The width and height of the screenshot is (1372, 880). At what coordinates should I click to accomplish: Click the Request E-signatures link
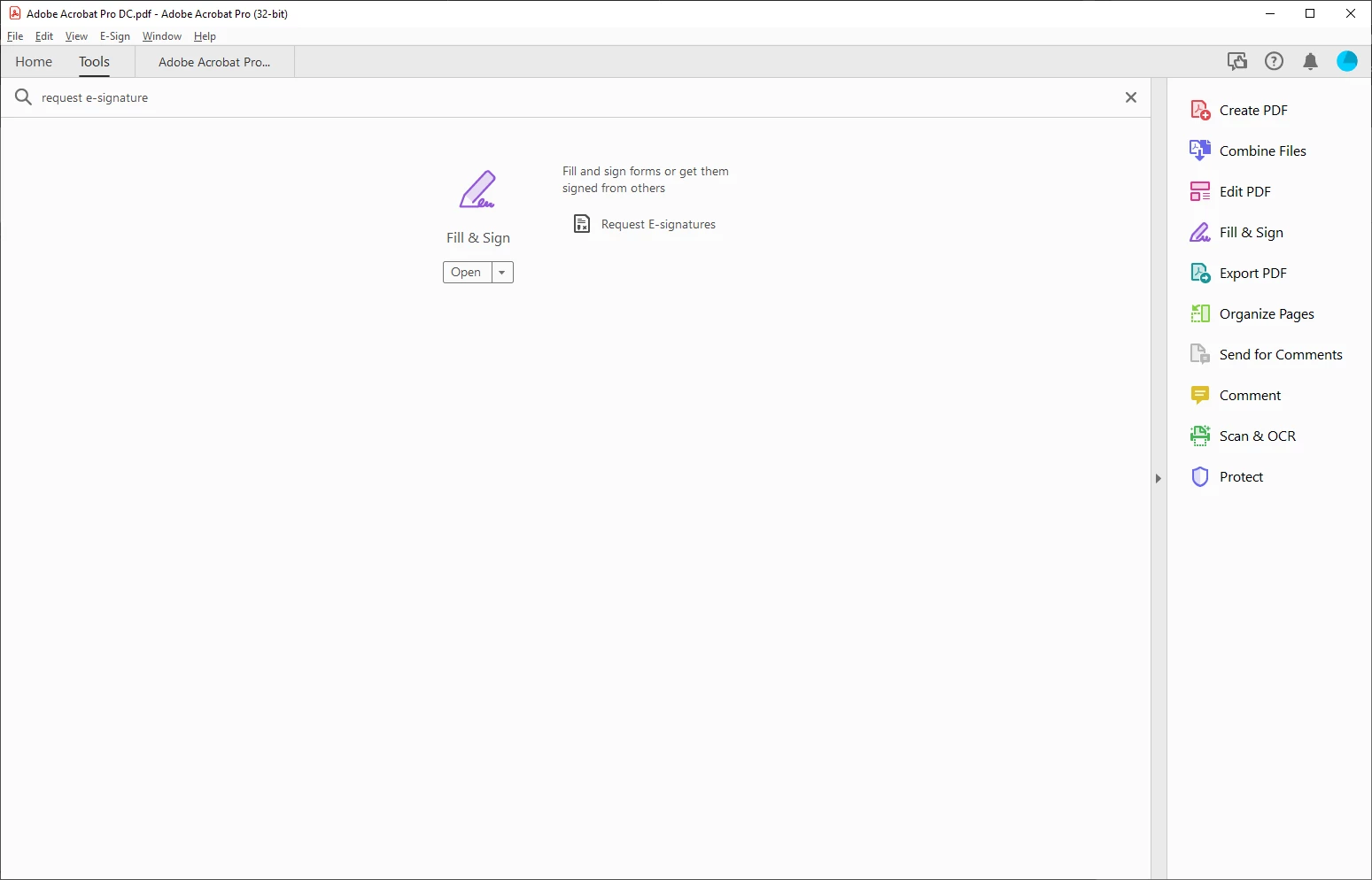tap(658, 224)
